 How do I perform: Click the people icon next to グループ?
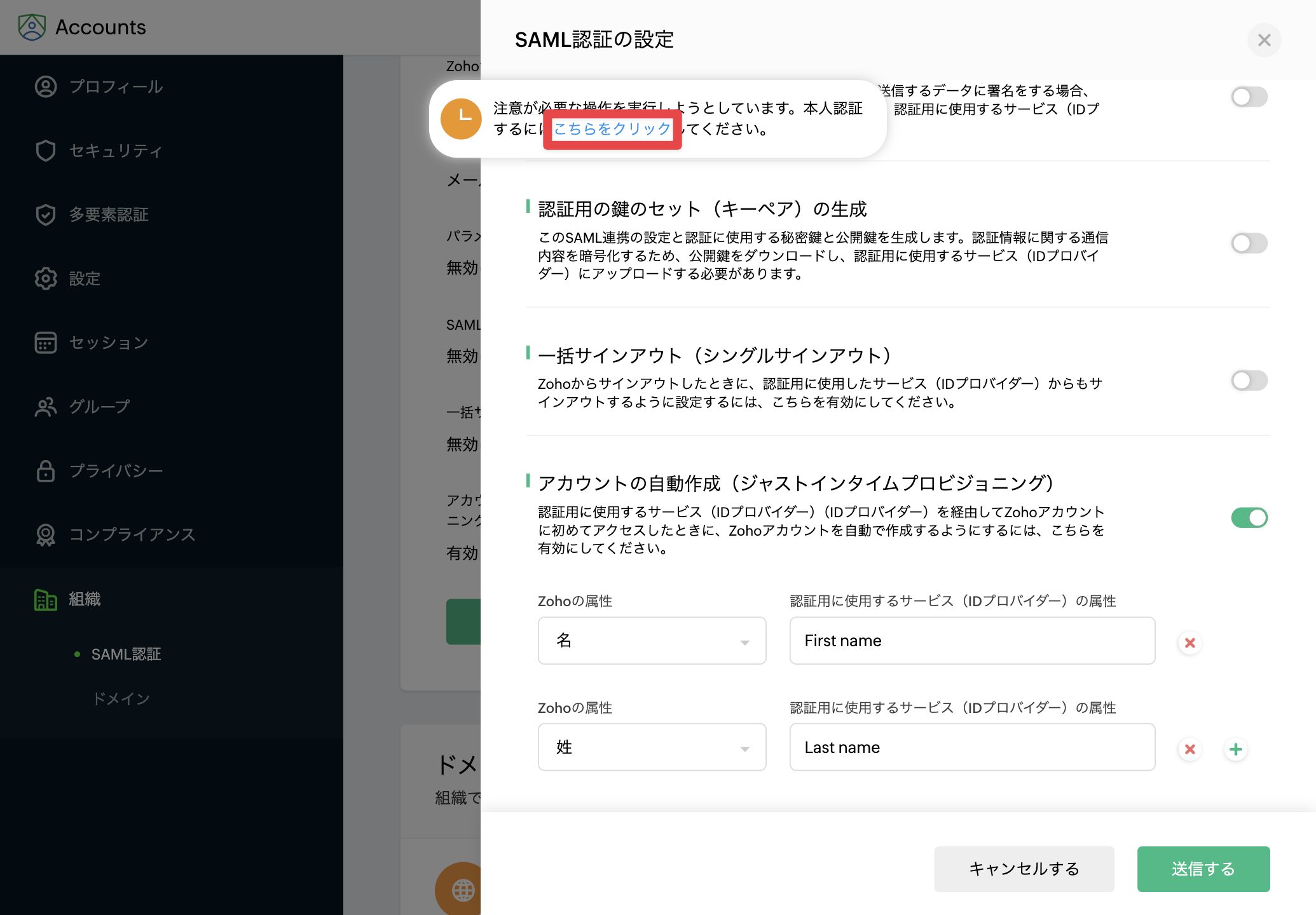pos(46,407)
